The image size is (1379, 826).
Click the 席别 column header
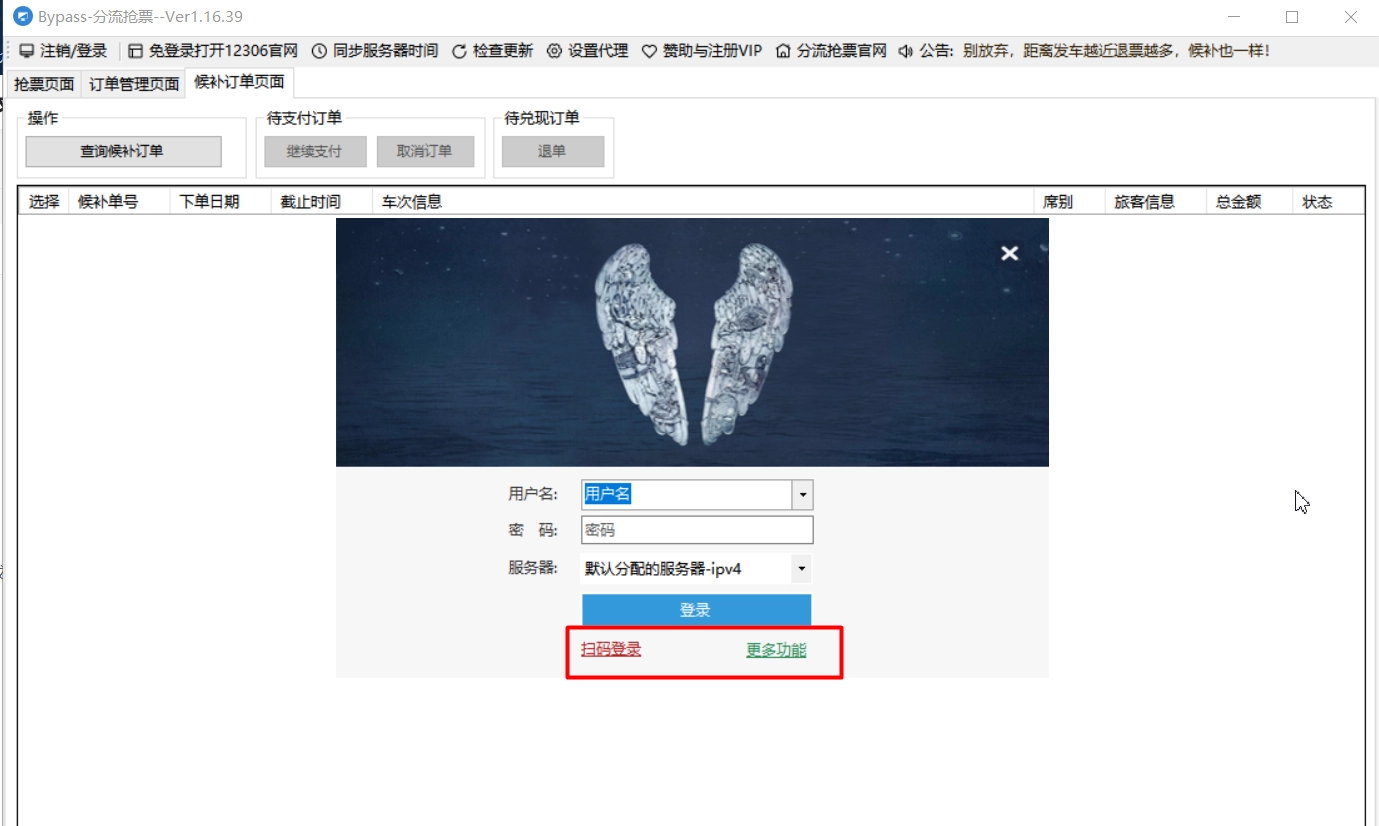point(1069,202)
